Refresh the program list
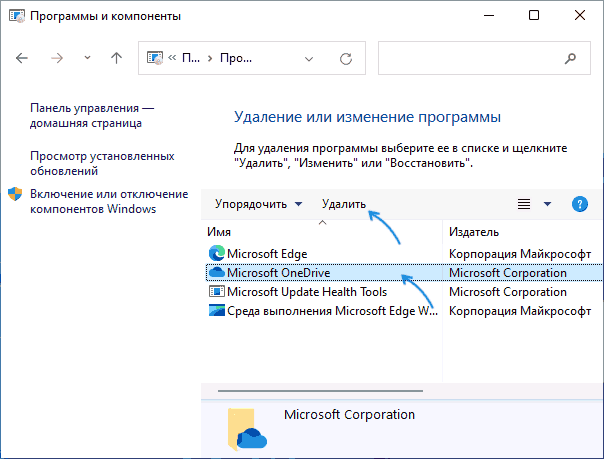The height and width of the screenshot is (459, 604). (x=346, y=59)
